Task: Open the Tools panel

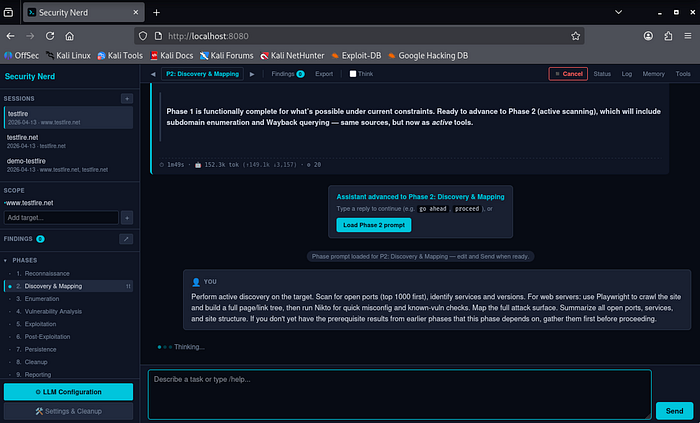Action: coord(683,74)
